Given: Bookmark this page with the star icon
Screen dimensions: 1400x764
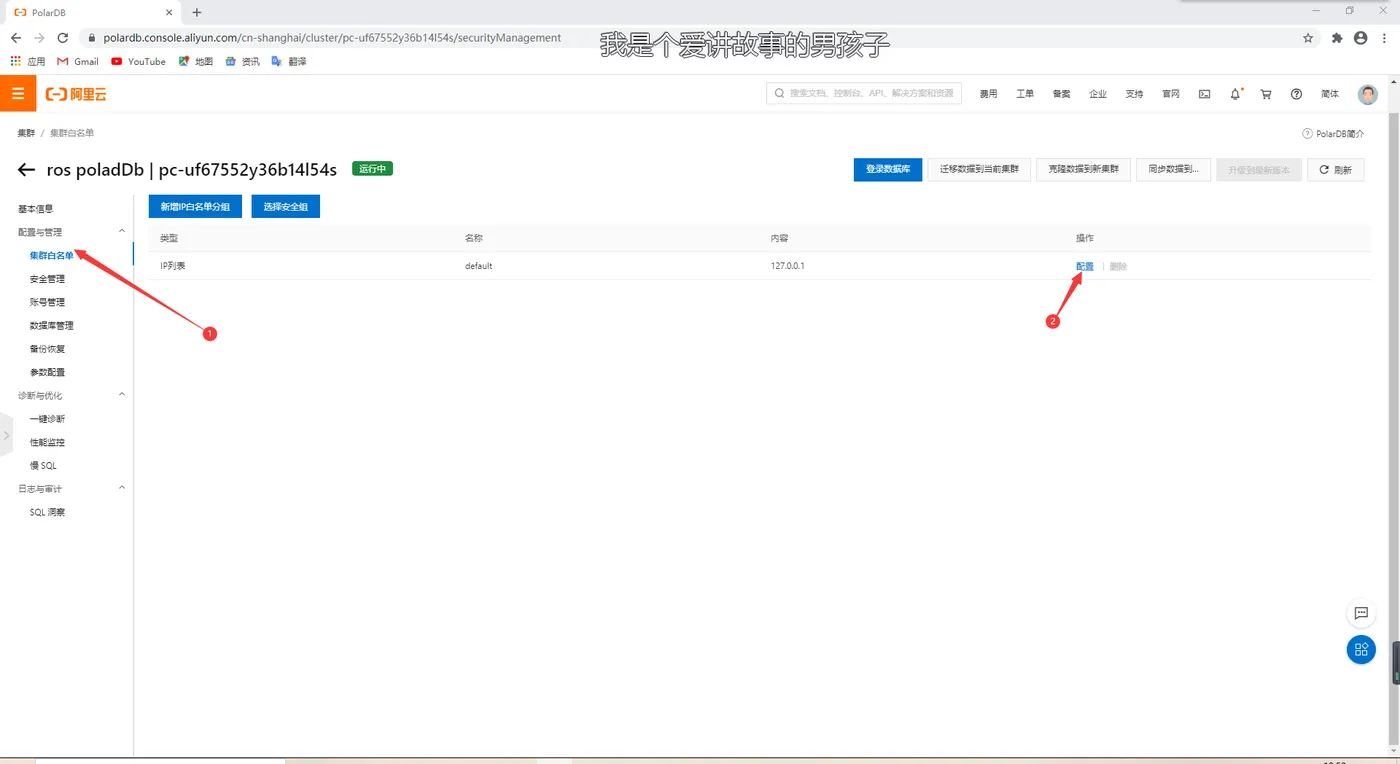Looking at the screenshot, I should 1308,38.
